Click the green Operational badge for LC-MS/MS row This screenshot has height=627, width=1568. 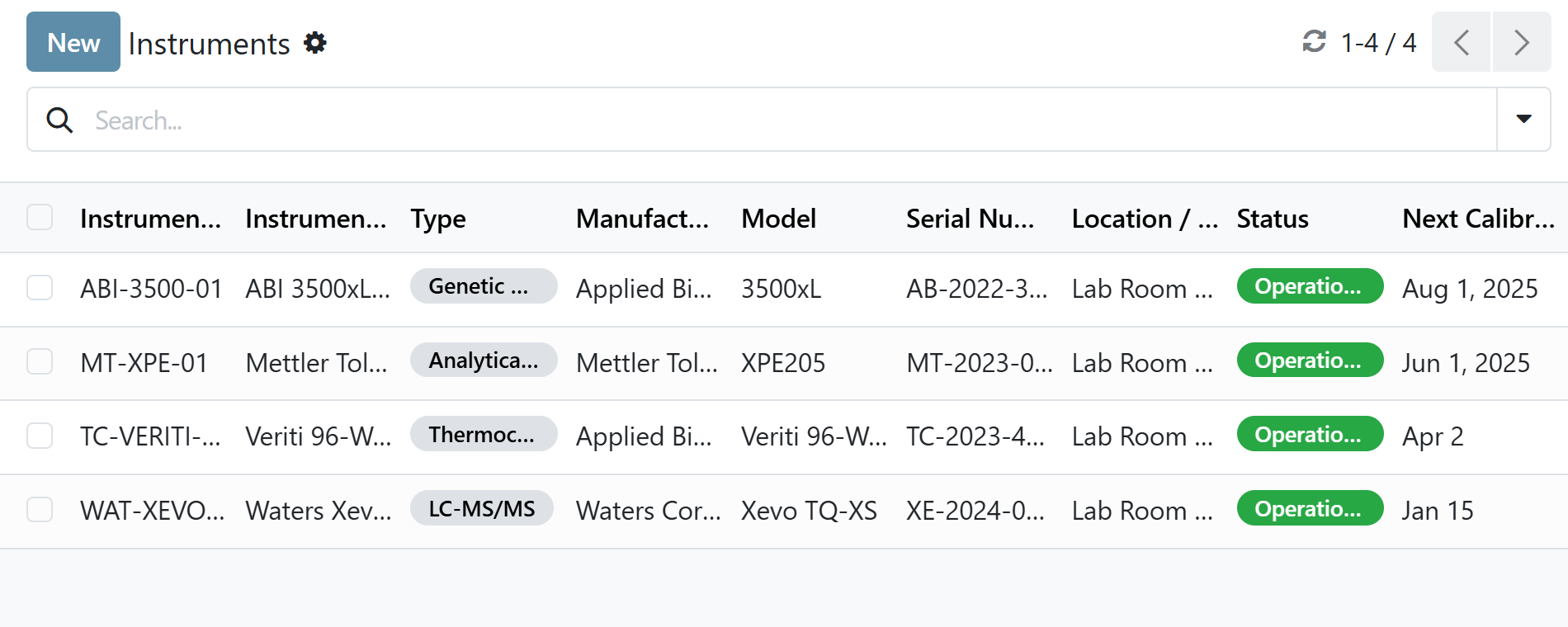pyautogui.click(x=1309, y=509)
